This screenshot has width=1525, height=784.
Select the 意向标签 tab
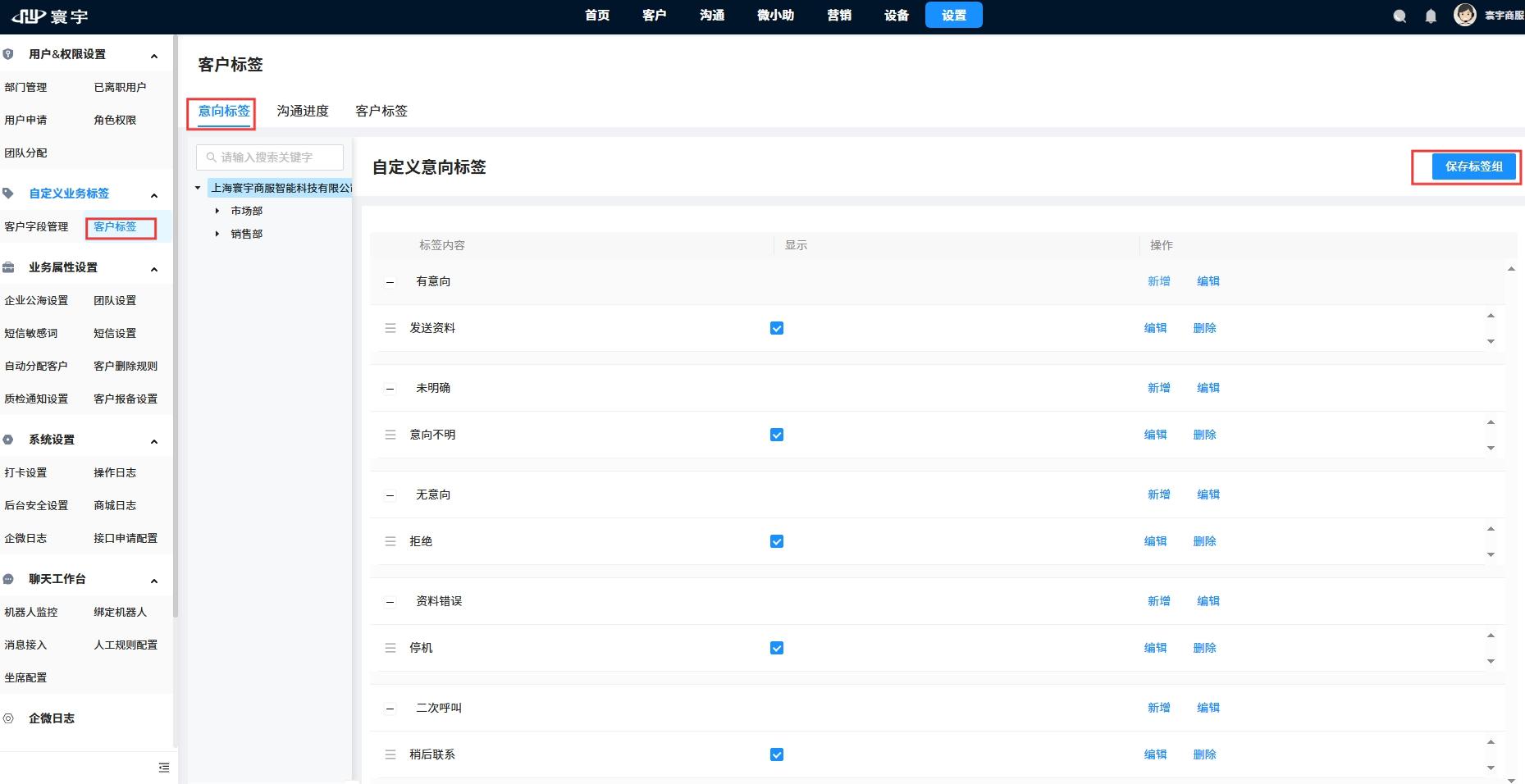[x=224, y=111]
